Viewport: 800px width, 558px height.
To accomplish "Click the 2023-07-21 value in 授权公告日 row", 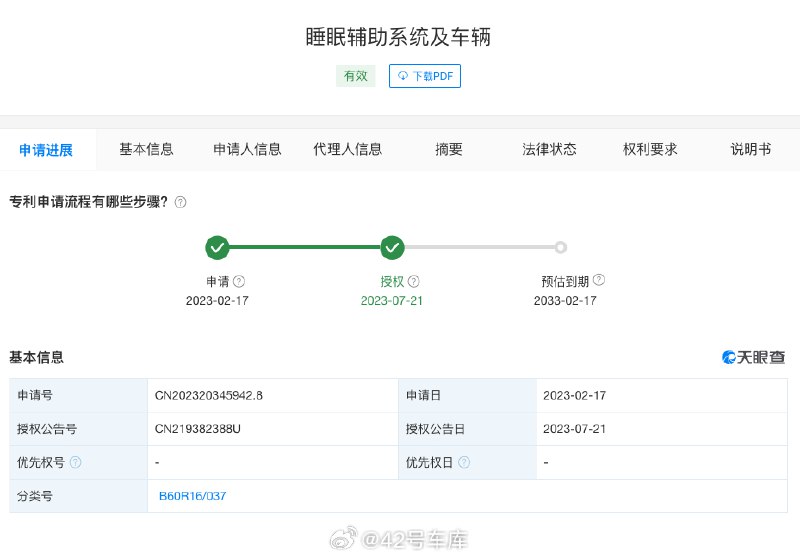I will [x=574, y=429].
